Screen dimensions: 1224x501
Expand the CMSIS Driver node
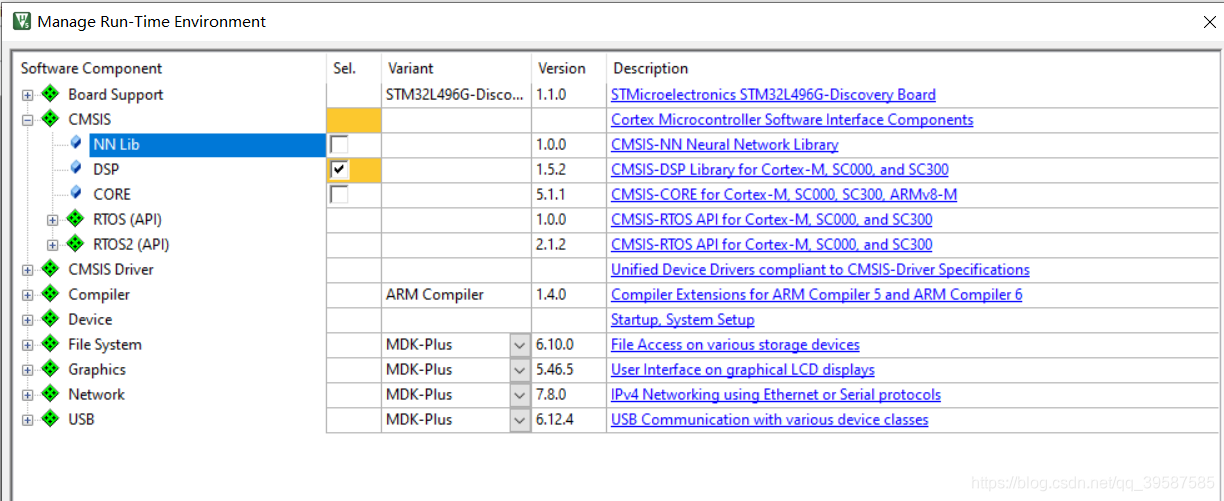(x=27, y=270)
